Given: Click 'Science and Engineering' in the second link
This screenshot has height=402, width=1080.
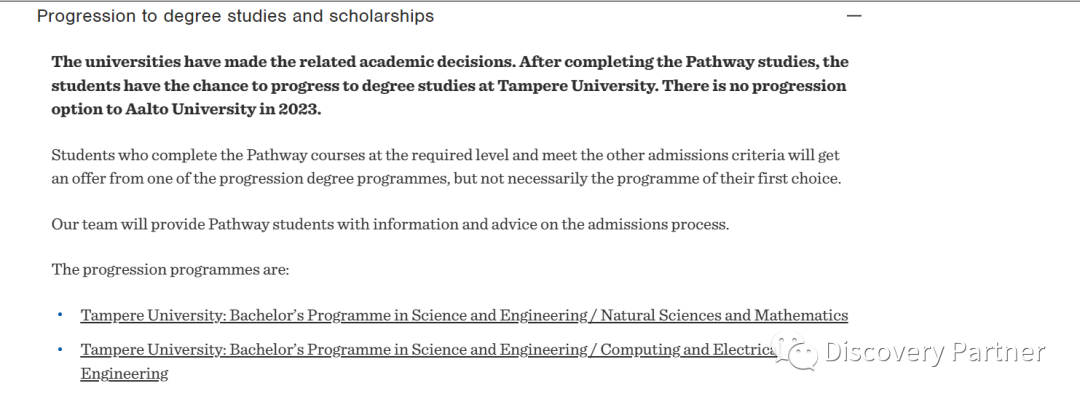Looking at the screenshot, I should [x=499, y=350].
